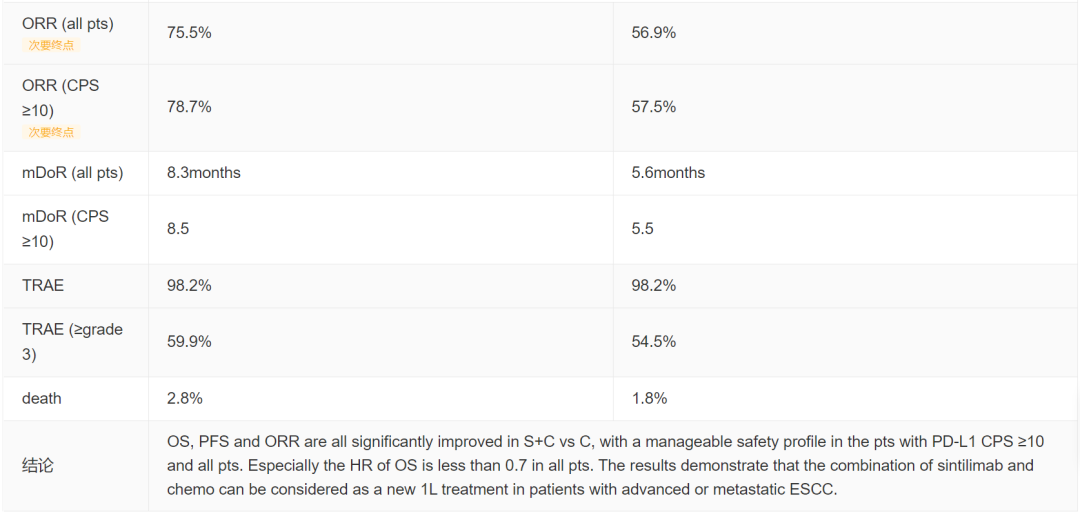Click the 8.5 mDoR value
The width and height of the screenshot is (1080, 514).
[x=178, y=229]
